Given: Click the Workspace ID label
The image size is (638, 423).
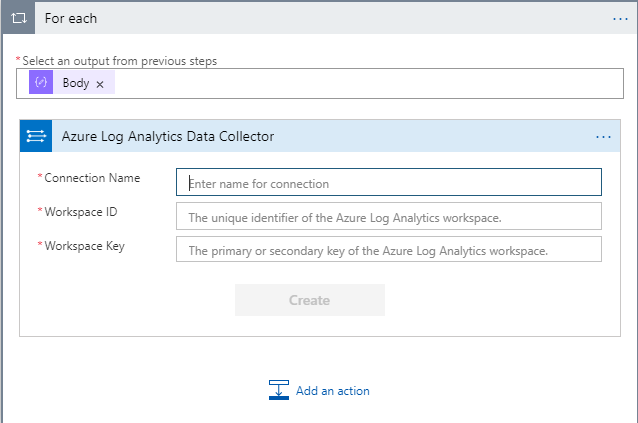Looking at the screenshot, I should pyautogui.click(x=81, y=212).
